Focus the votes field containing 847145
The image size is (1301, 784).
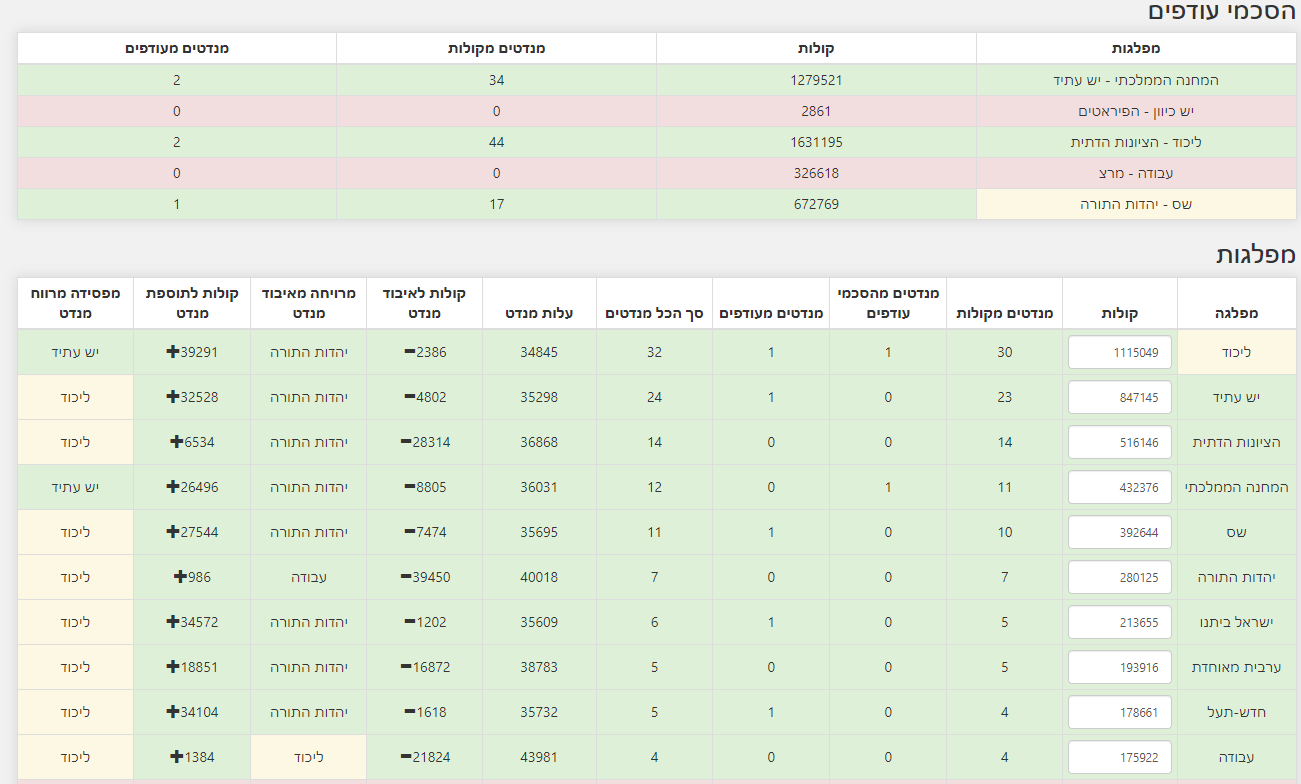pyautogui.click(x=1120, y=397)
